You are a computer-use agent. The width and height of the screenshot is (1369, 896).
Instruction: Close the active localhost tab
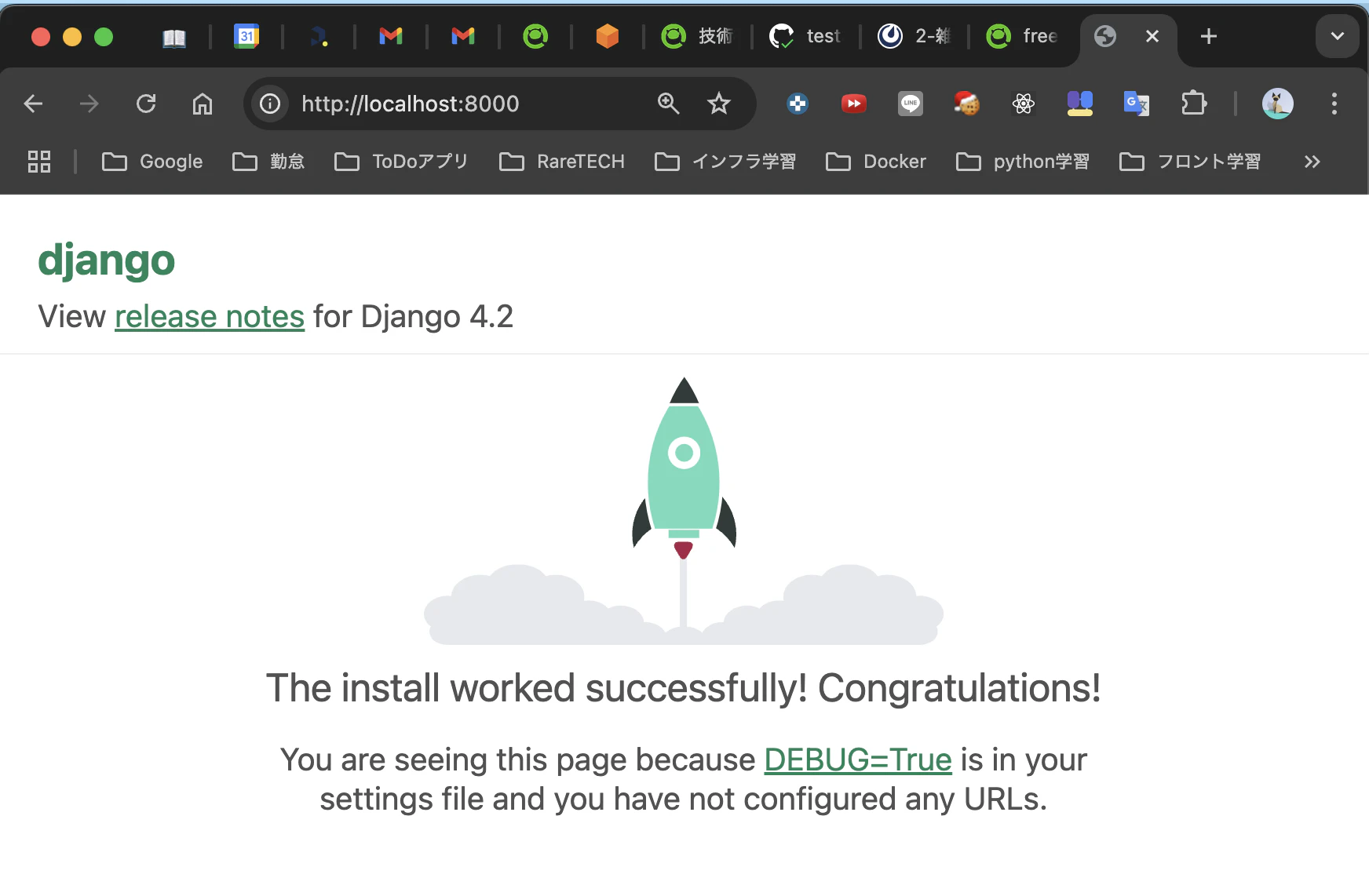pos(1152,36)
